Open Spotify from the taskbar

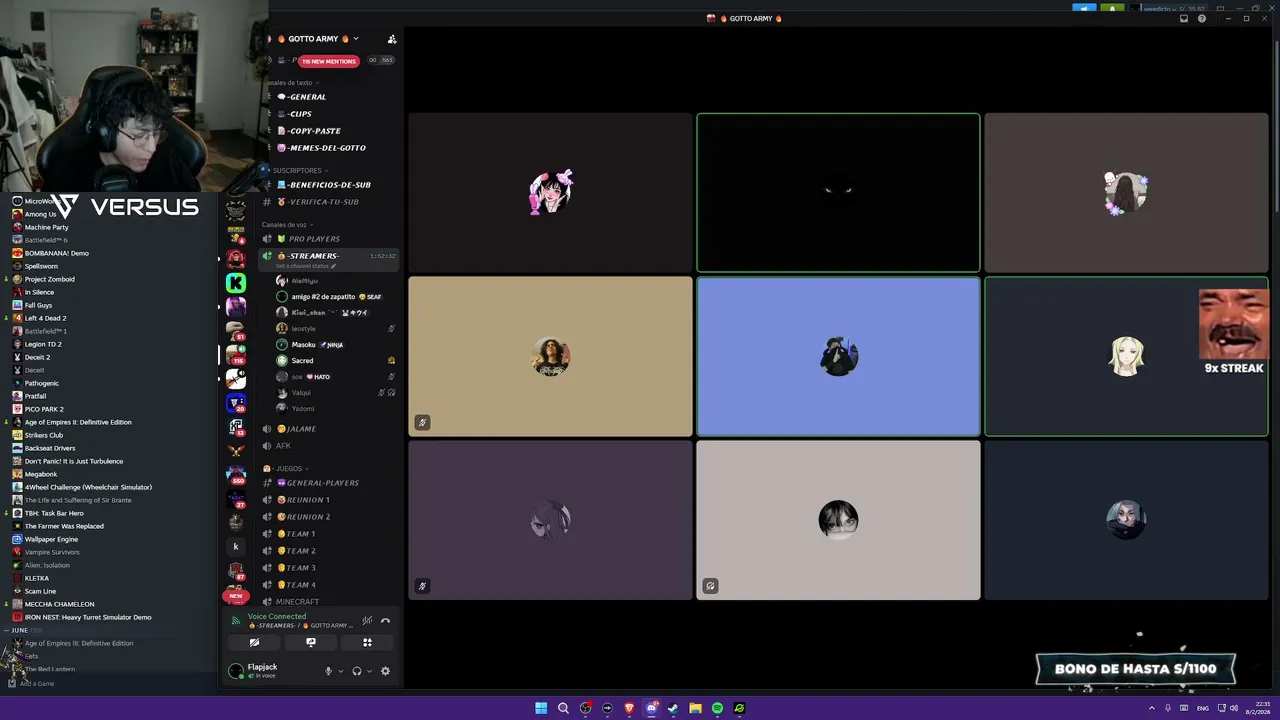point(717,708)
